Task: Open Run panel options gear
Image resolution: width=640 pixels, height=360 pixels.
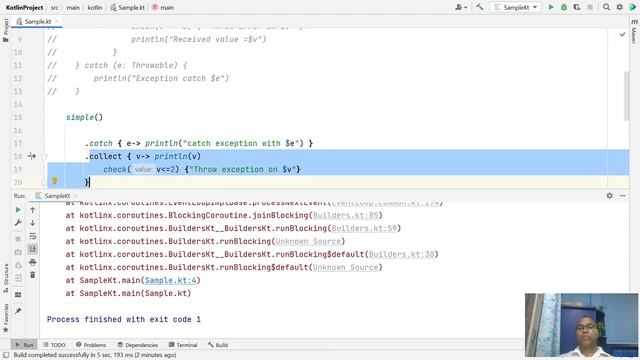Action: tap(609, 196)
